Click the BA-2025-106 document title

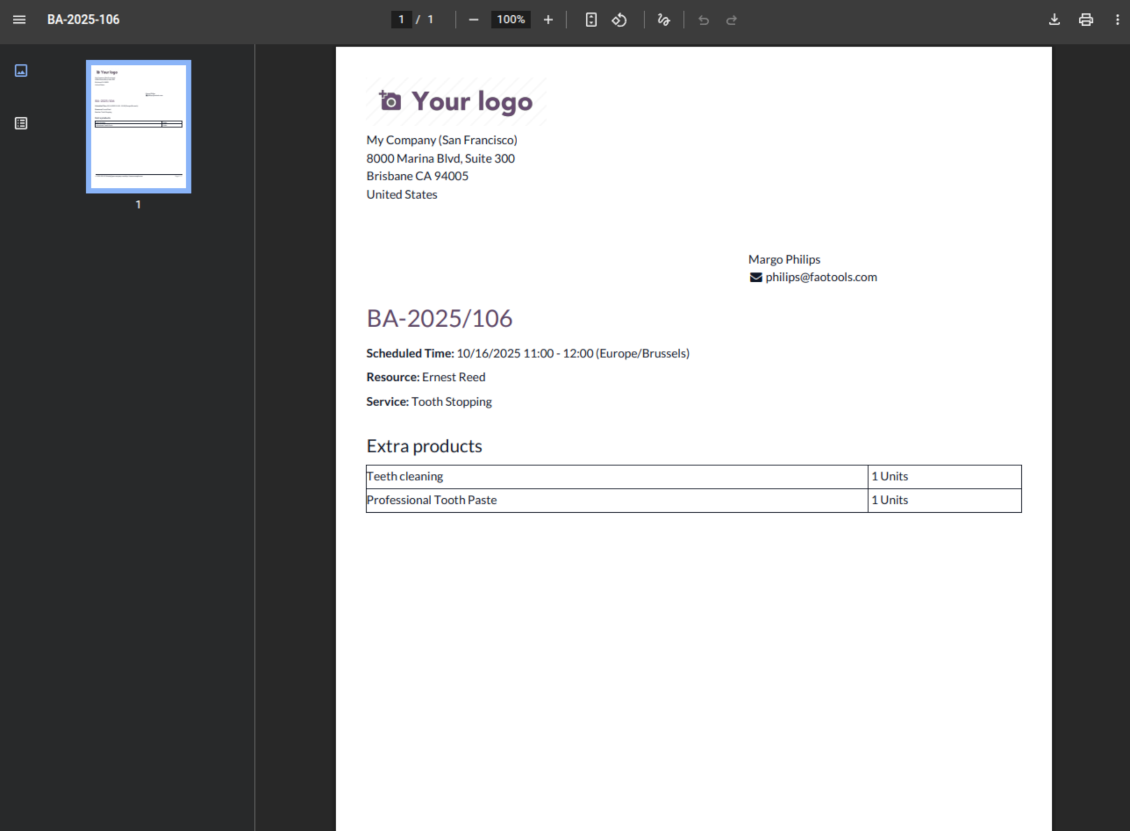pyautogui.click(x=84, y=19)
